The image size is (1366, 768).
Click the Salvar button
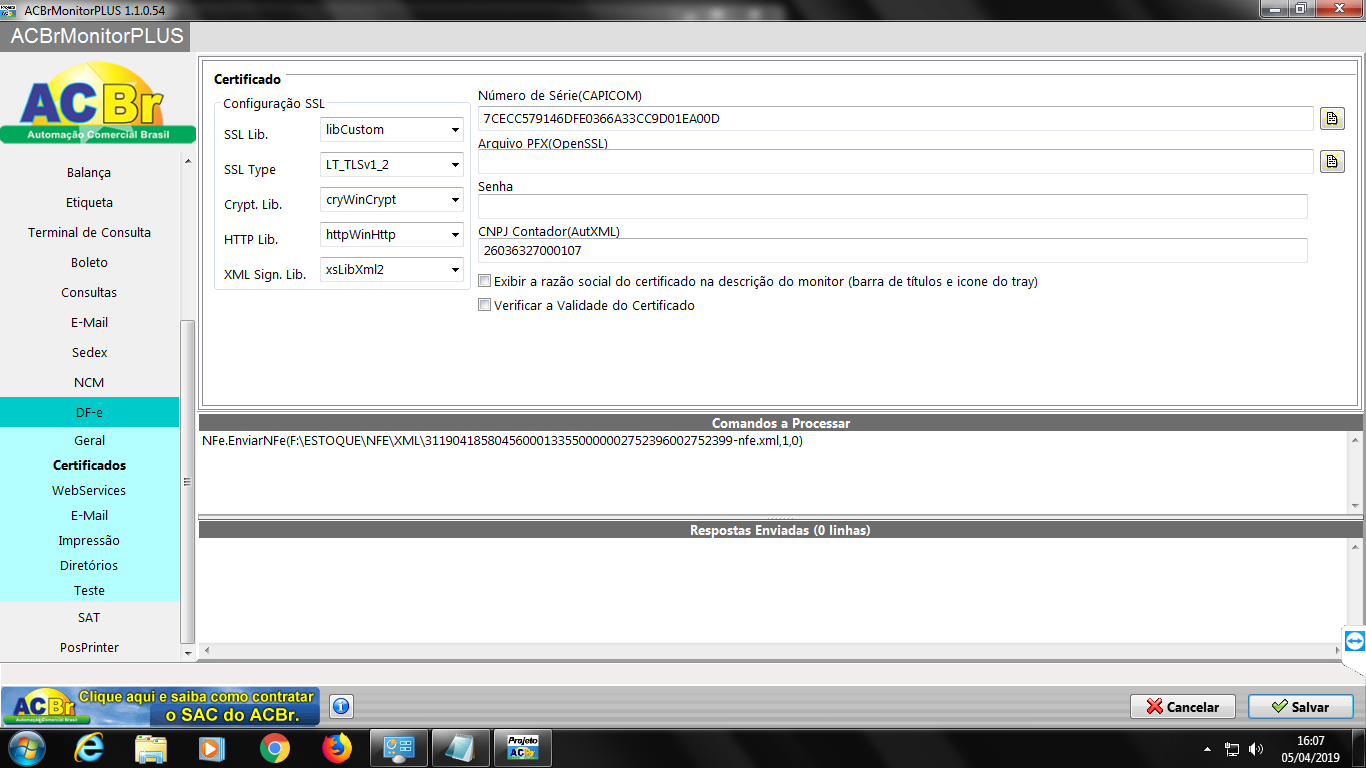[x=1300, y=706]
